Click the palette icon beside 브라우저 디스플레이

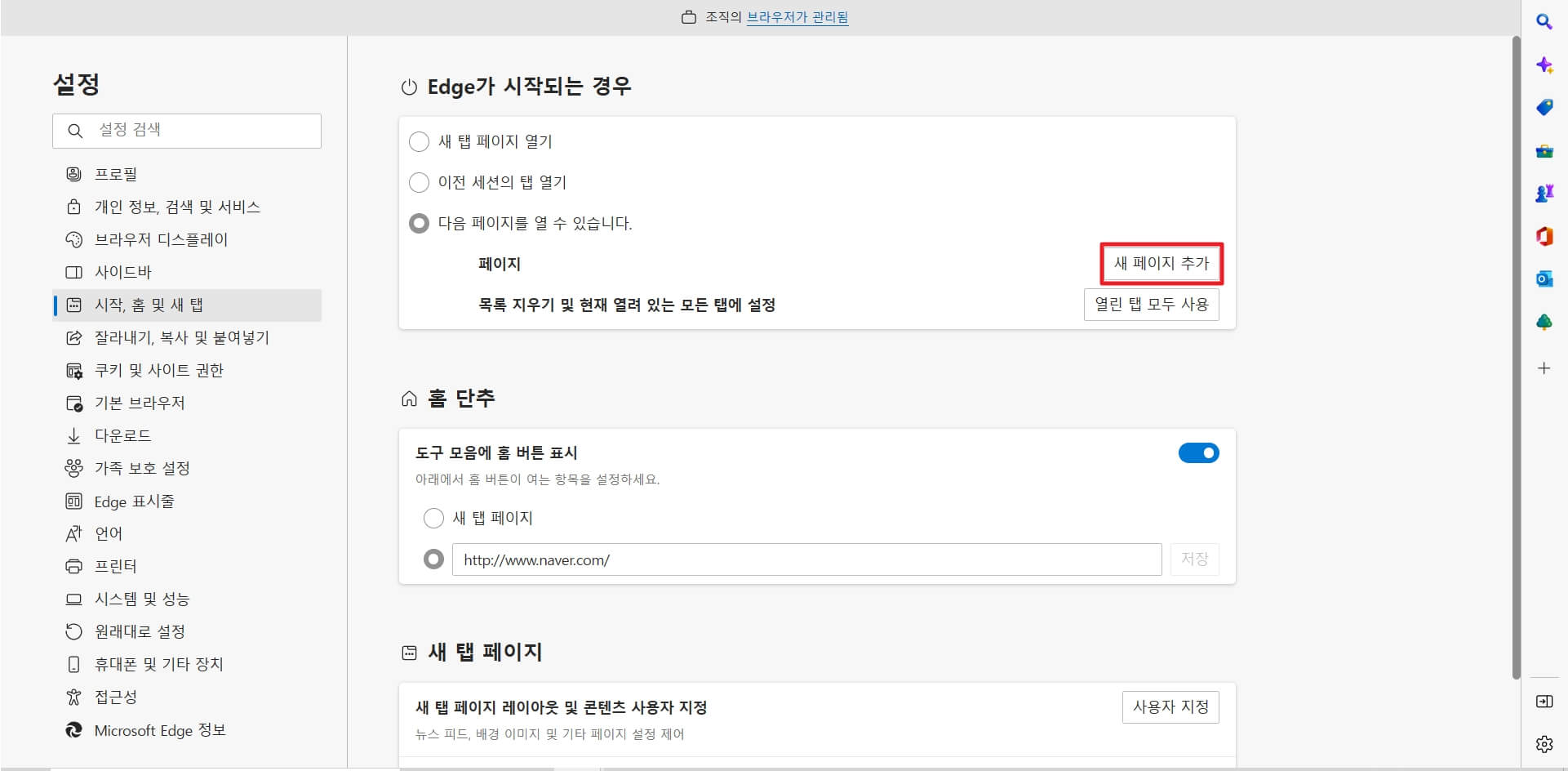pos(73,239)
